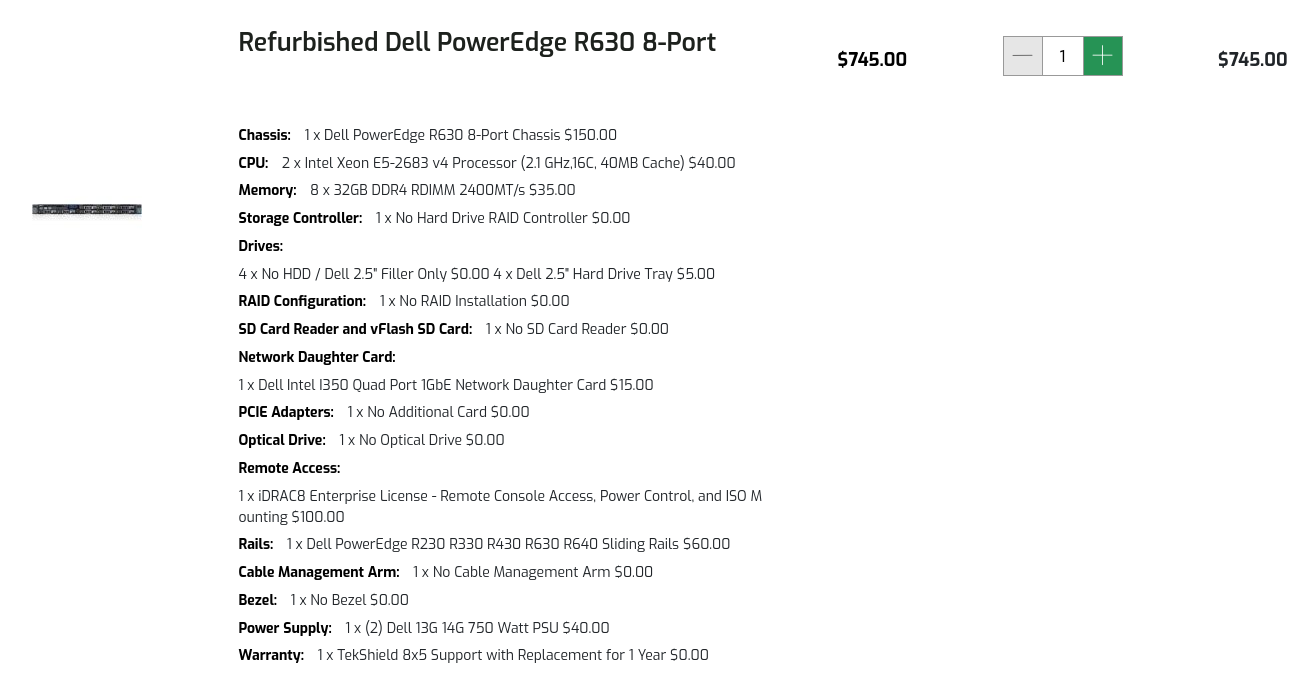Click the Power Supply 750 Watt PSU line
Screen dimensions: 1316x676
point(423,628)
